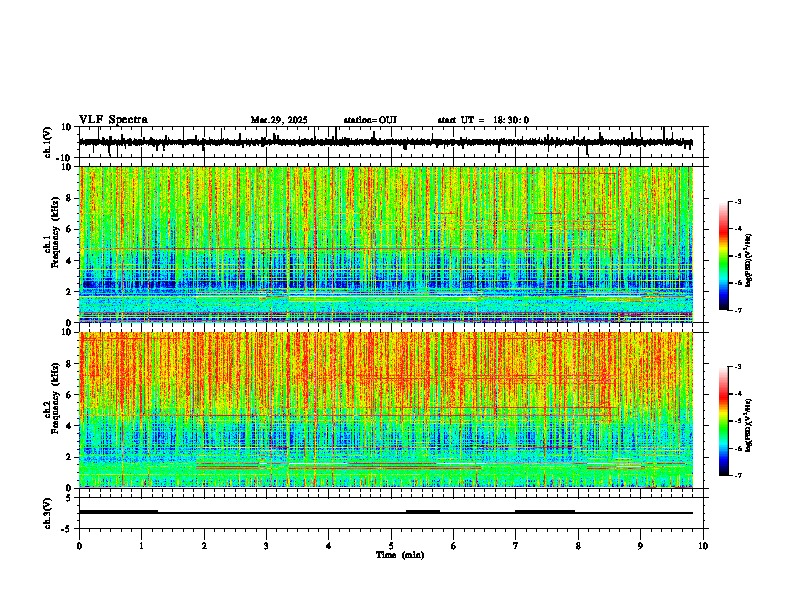Image resolution: width=792 pixels, height=612 pixels.
Task: Click time axis tick label 9
Action: 640,546
